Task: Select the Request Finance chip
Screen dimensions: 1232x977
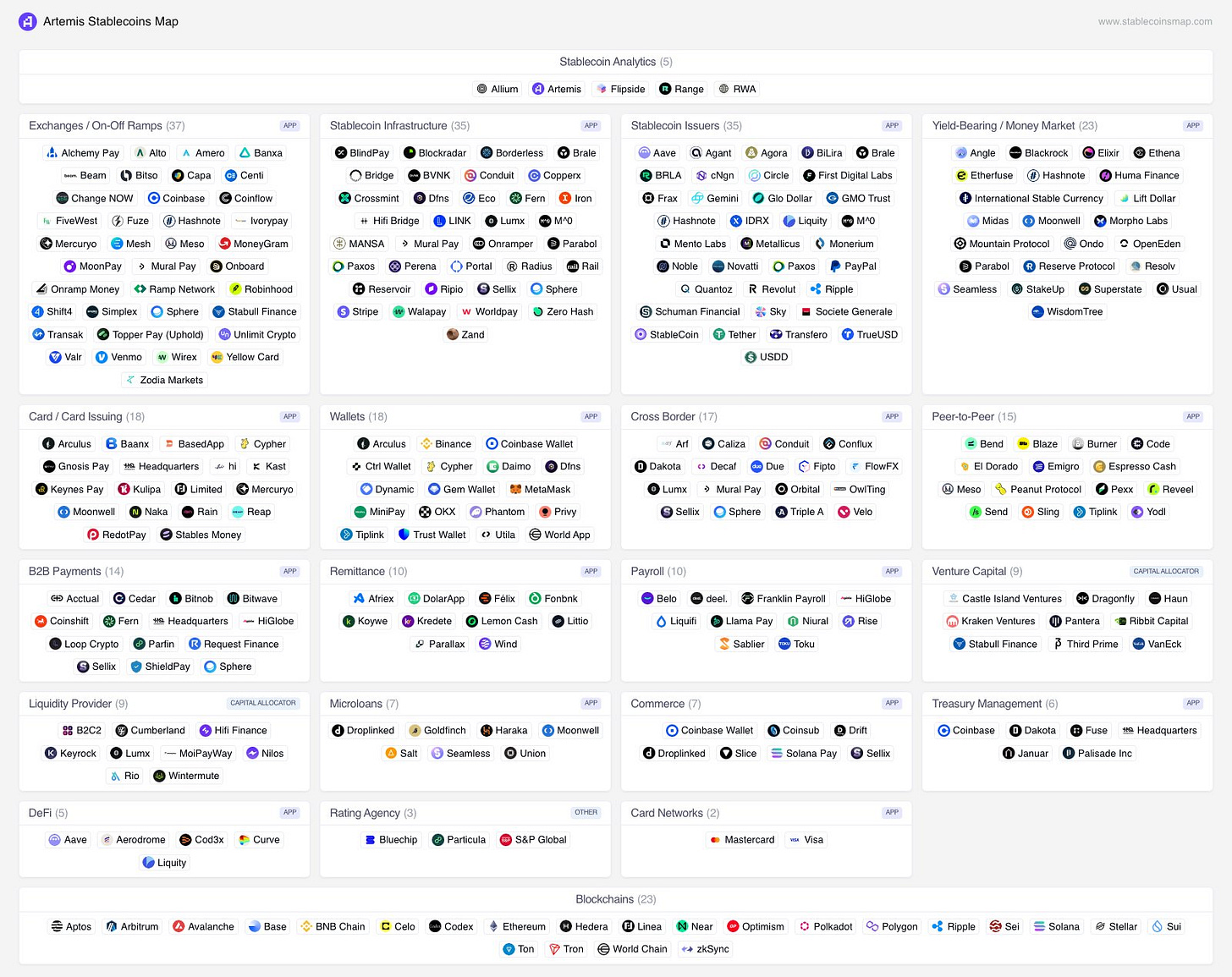Action: (234, 645)
